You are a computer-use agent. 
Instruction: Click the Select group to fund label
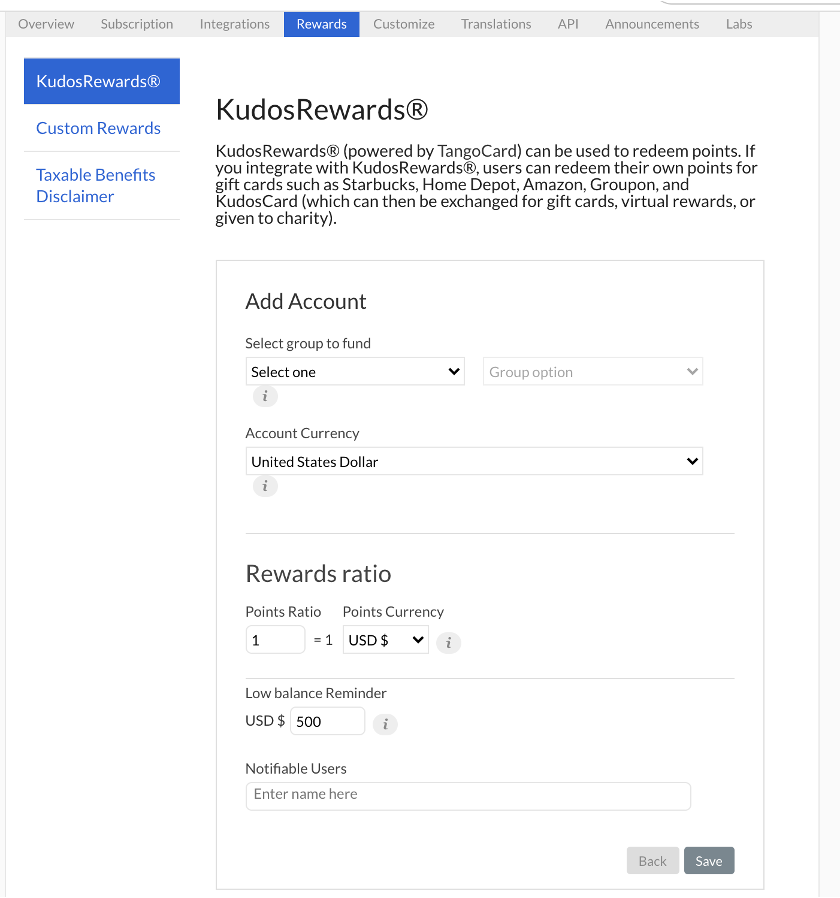[308, 343]
